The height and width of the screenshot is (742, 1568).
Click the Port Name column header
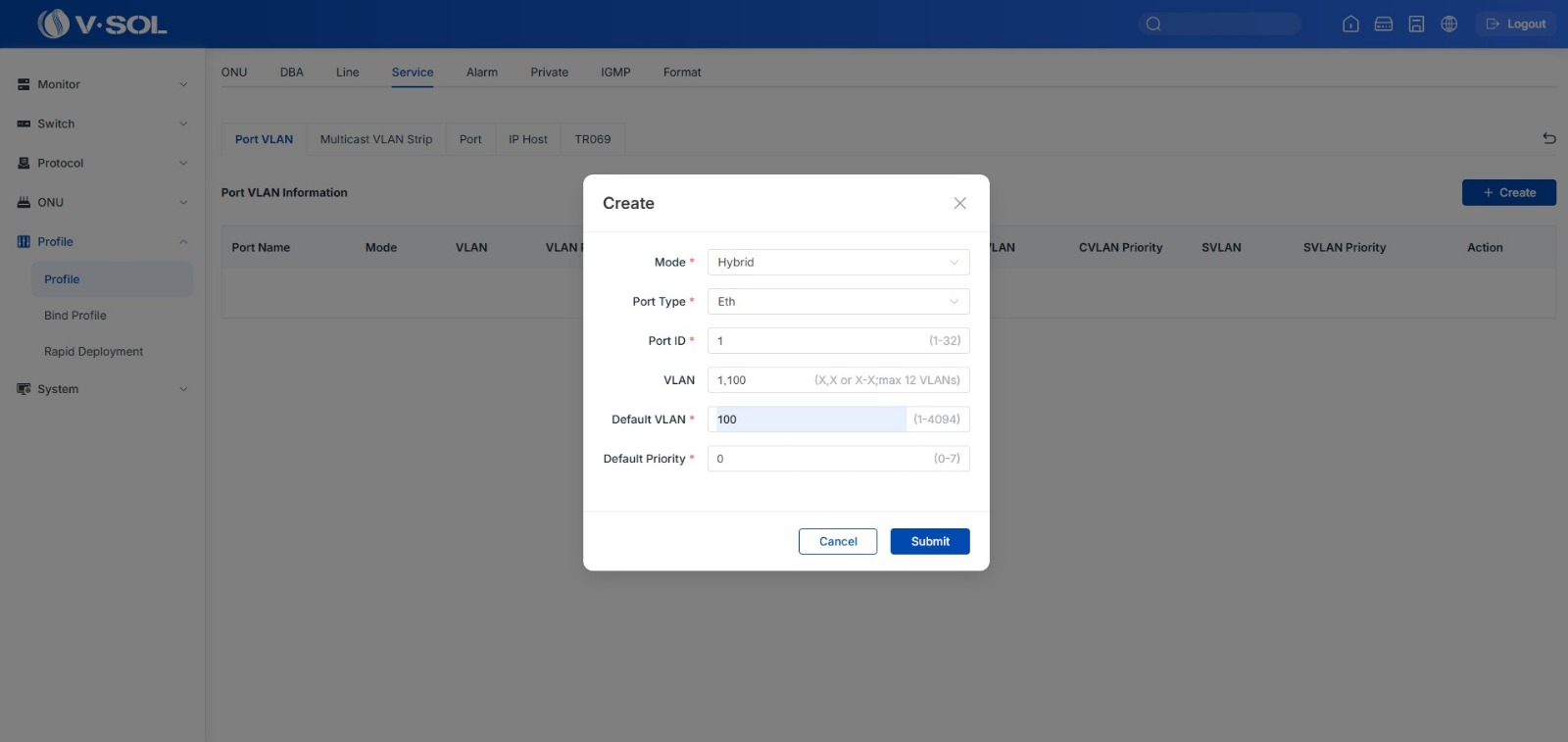tap(261, 247)
